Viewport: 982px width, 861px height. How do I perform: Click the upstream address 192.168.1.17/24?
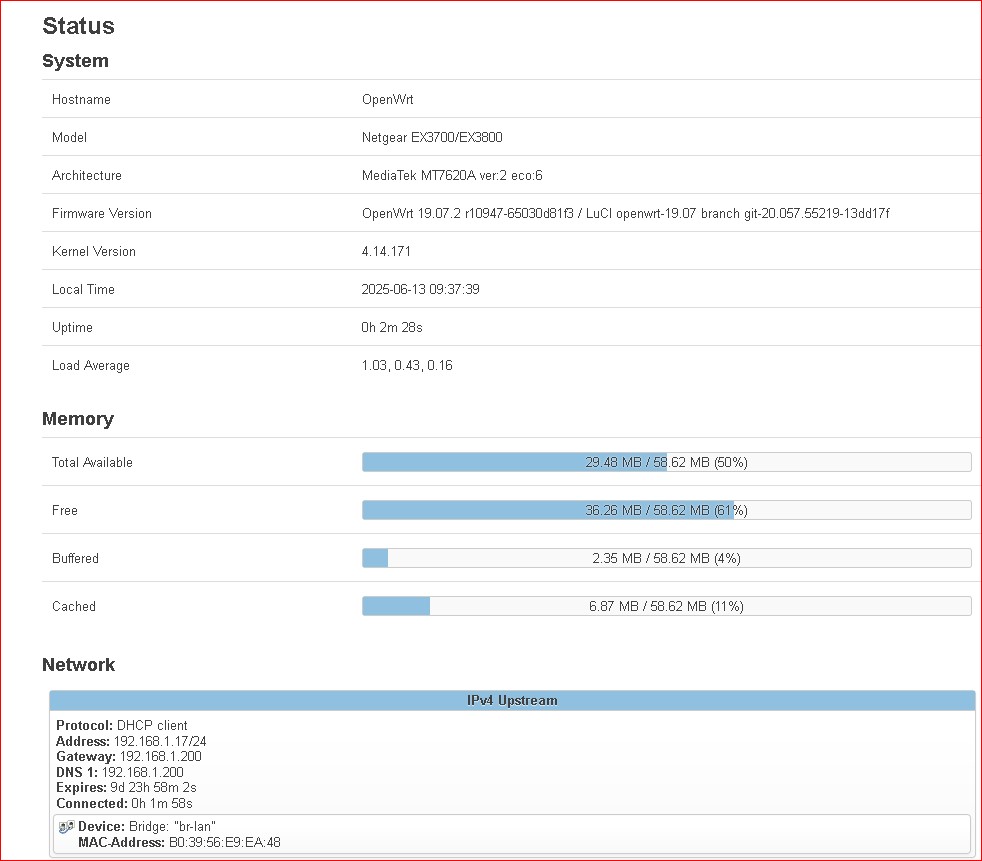tap(160, 741)
